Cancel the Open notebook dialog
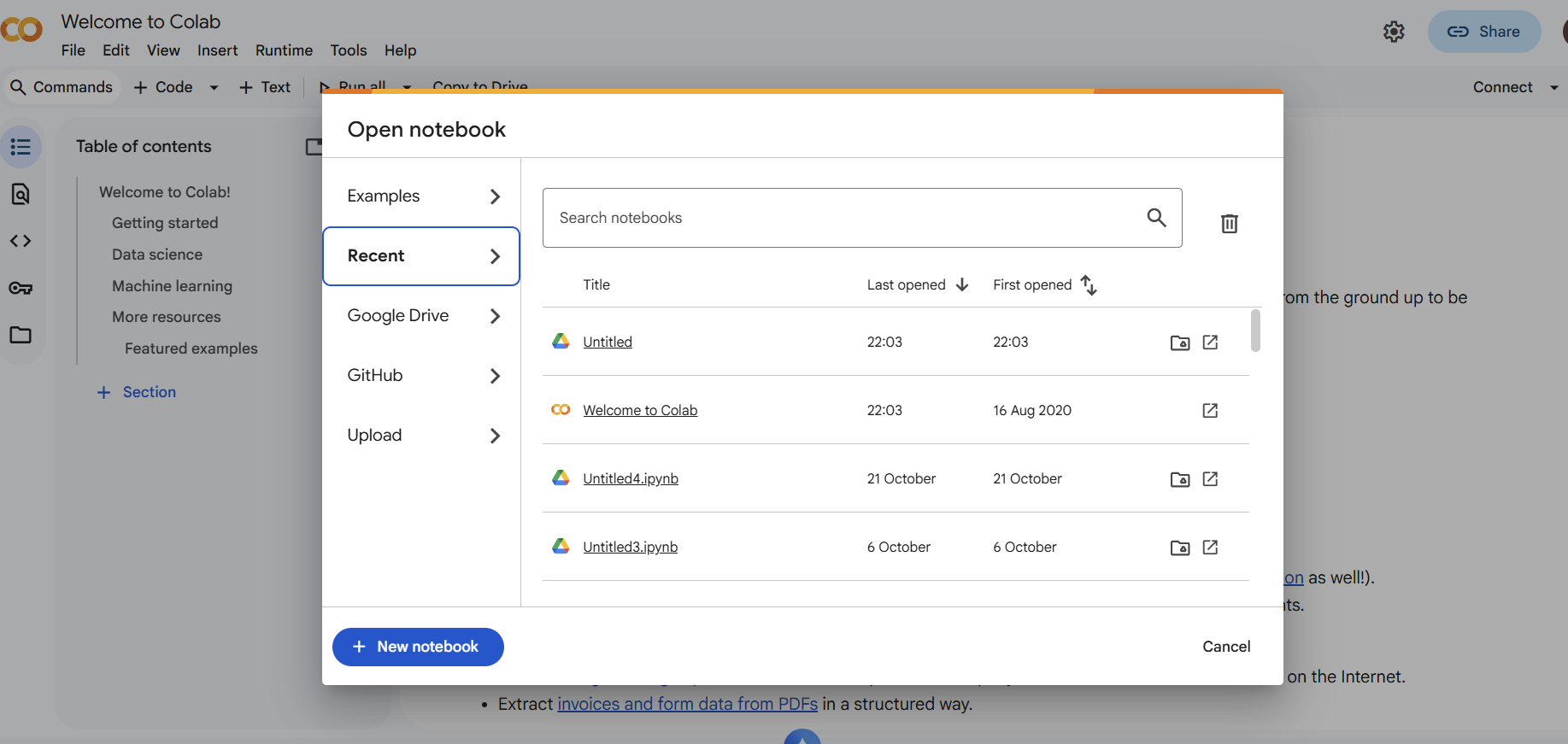1568x744 pixels. pos(1225,647)
